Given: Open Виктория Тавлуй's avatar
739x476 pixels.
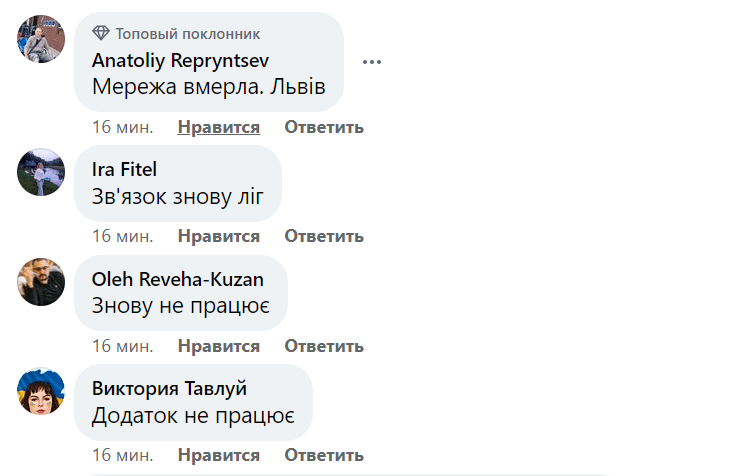Looking at the screenshot, I should tap(41, 391).
